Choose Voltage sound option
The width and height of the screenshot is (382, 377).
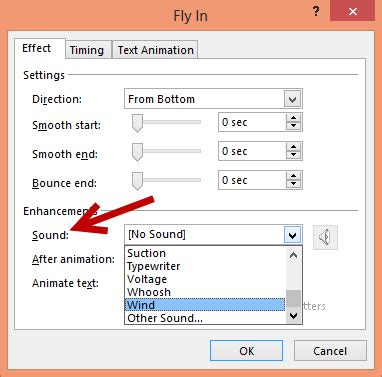(x=205, y=279)
